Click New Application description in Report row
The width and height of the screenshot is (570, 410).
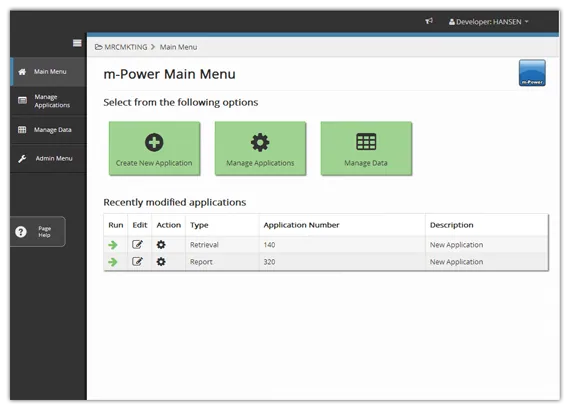(x=457, y=262)
